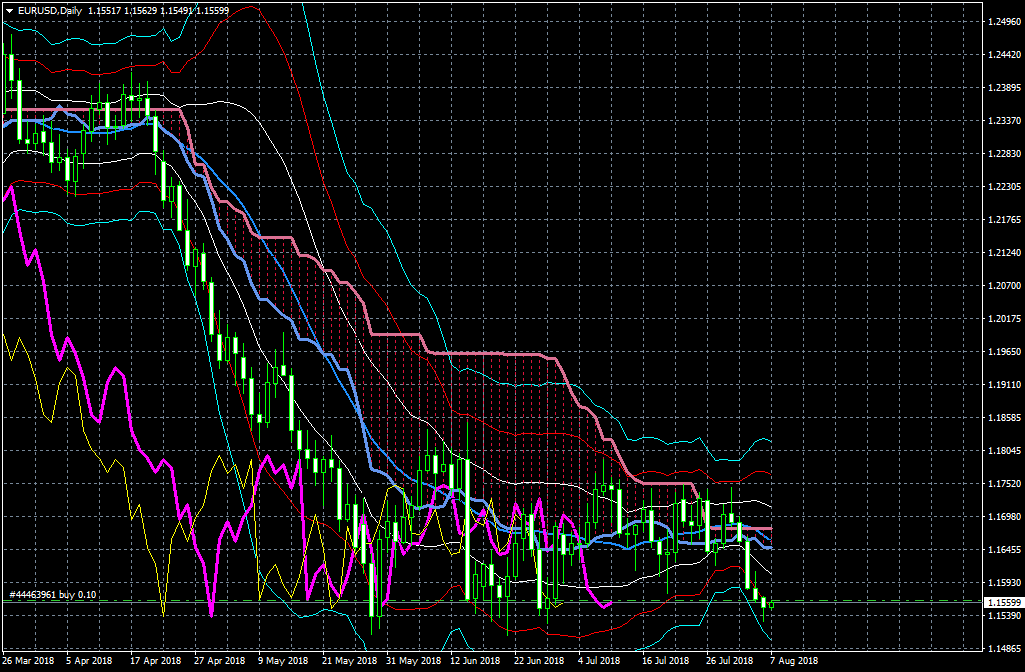Screen dimensions: 1025x672
Task: Click the 1.17520 price axis label
Action: coord(1003,484)
